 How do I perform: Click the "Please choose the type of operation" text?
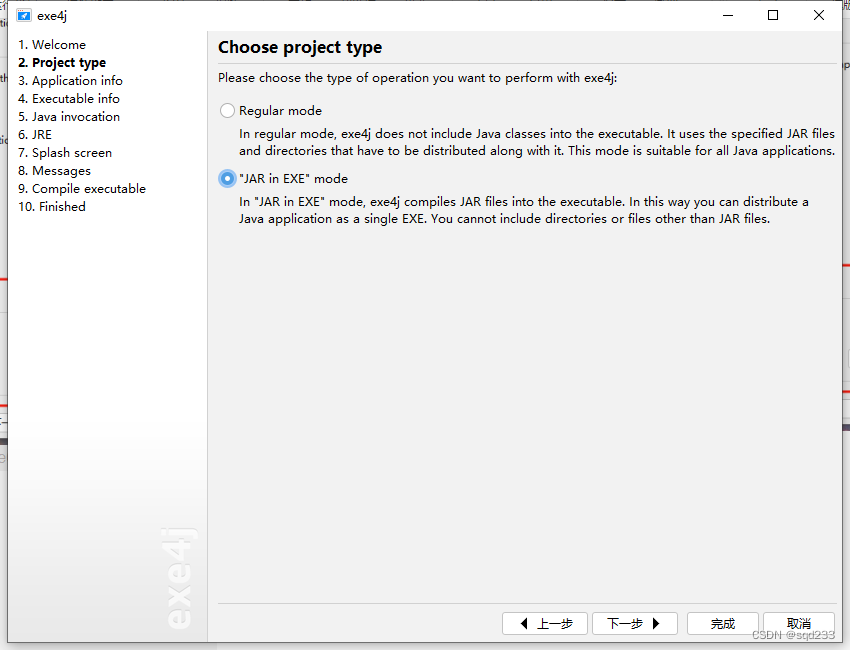(x=417, y=78)
